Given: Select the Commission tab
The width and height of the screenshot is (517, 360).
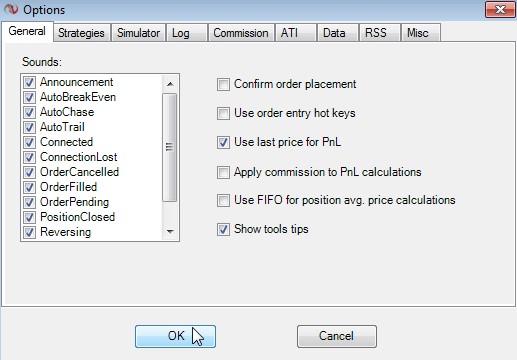Looking at the screenshot, I should click(x=241, y=33).
